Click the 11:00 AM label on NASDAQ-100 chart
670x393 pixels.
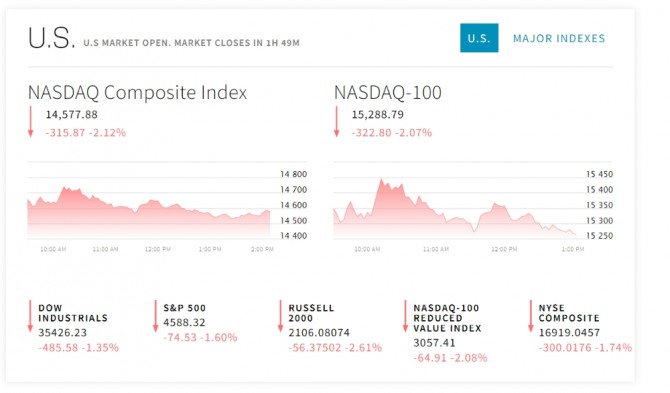[436, 249]
